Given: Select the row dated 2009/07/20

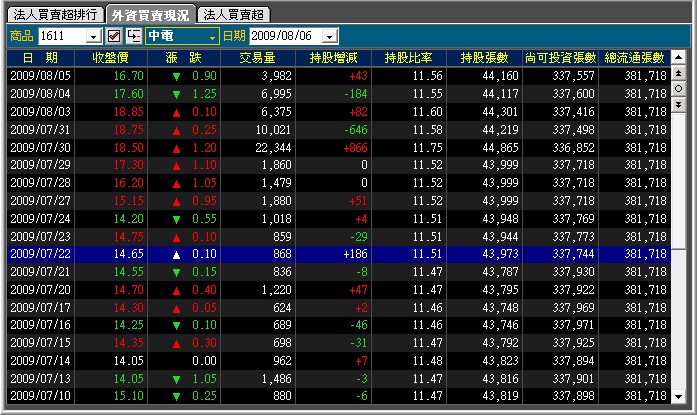Looking at the screenshot, I should (339, 289).
